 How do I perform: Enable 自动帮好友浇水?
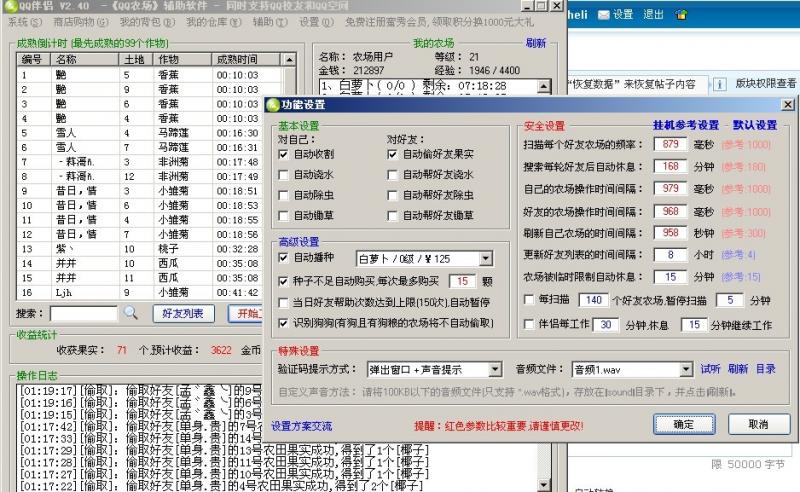(x=392, y=175)
